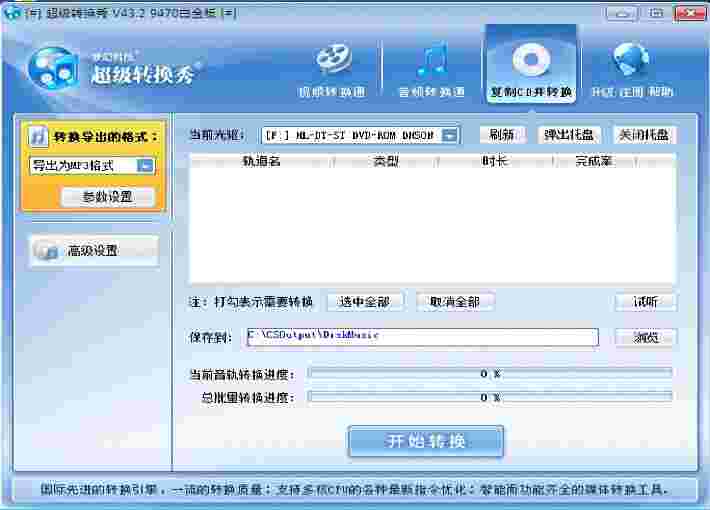710x510 pixels.
Task: Open the 导出为MP3格式 format dropdown
Action: click(x=92, y=166)
